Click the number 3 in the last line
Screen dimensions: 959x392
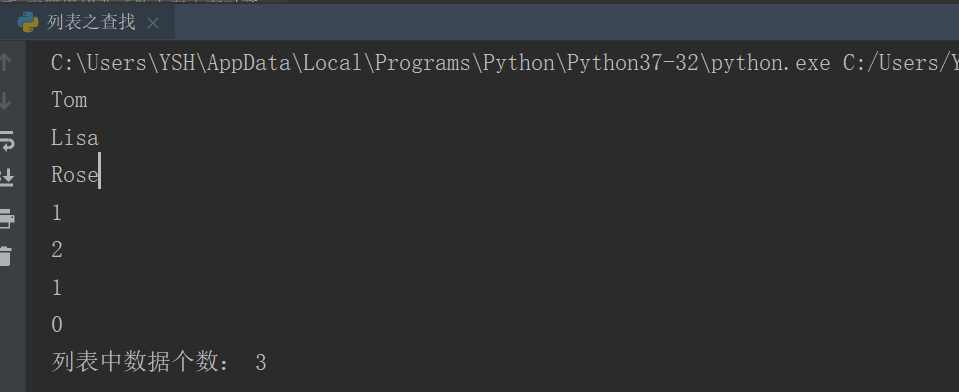pyautogui.click(x=261, y=363)
